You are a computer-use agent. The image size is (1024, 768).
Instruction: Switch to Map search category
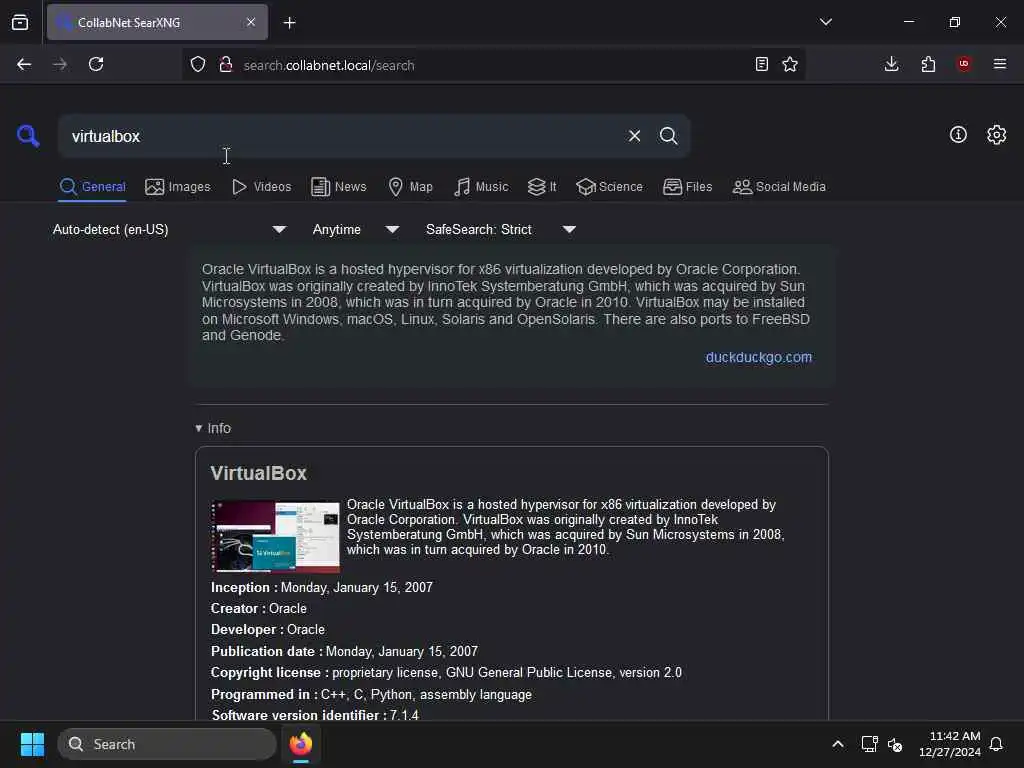(410, 187)
